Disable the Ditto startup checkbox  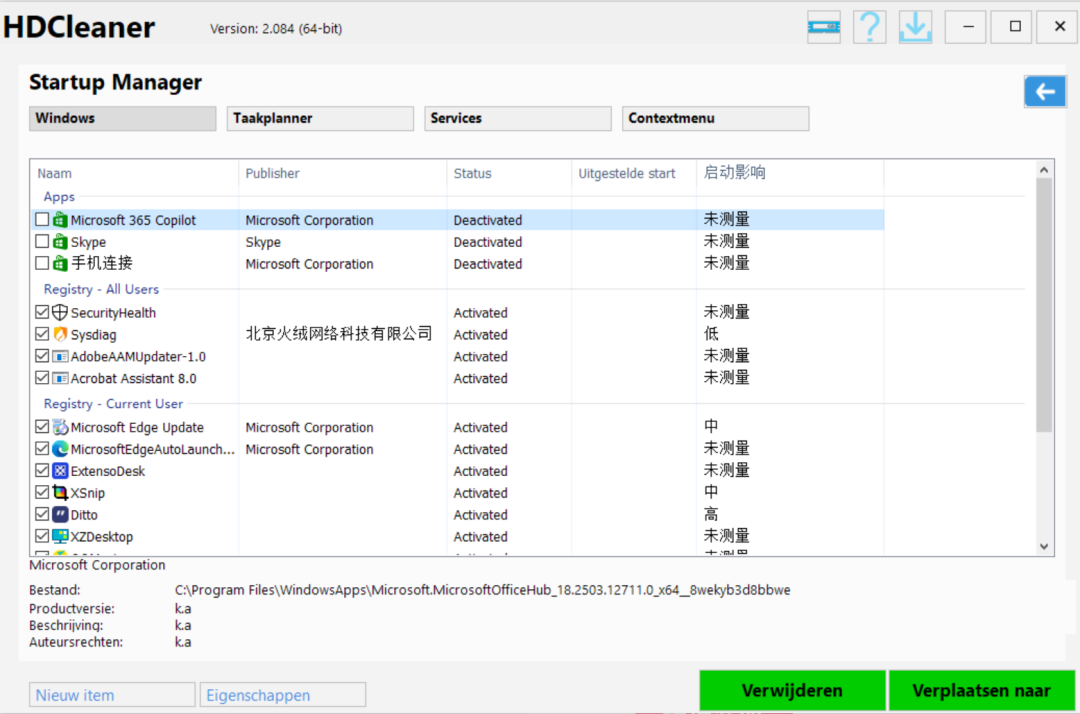[x=42, y=514]
